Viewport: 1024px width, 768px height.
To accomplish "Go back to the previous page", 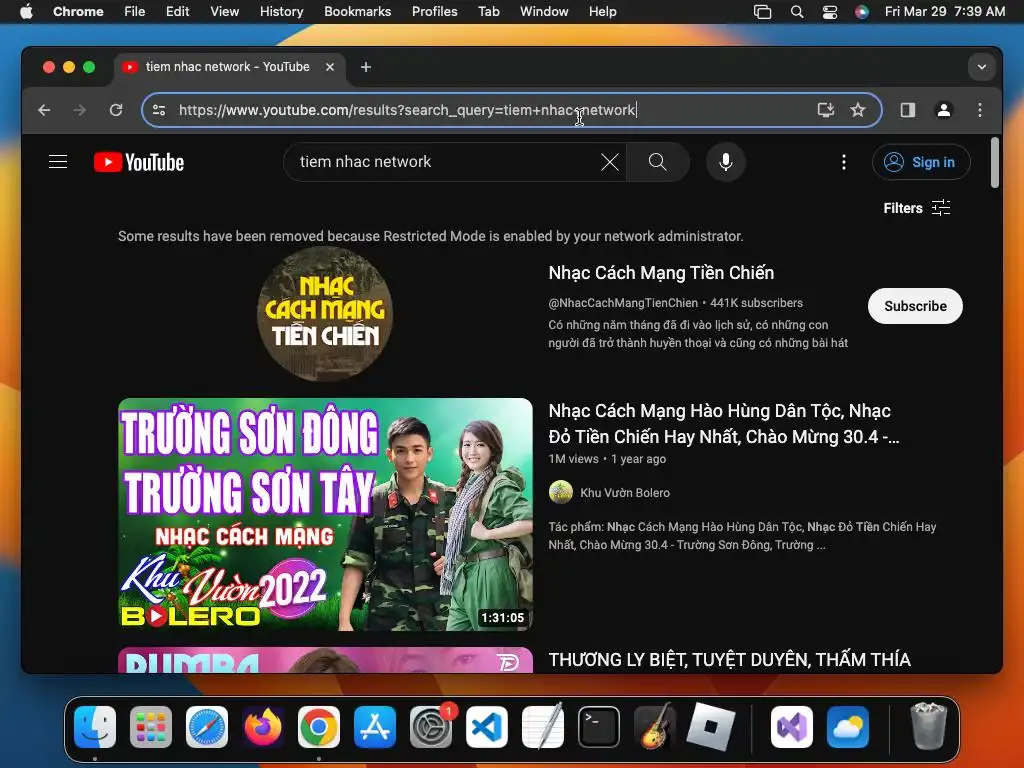I will tap(44, 110).
